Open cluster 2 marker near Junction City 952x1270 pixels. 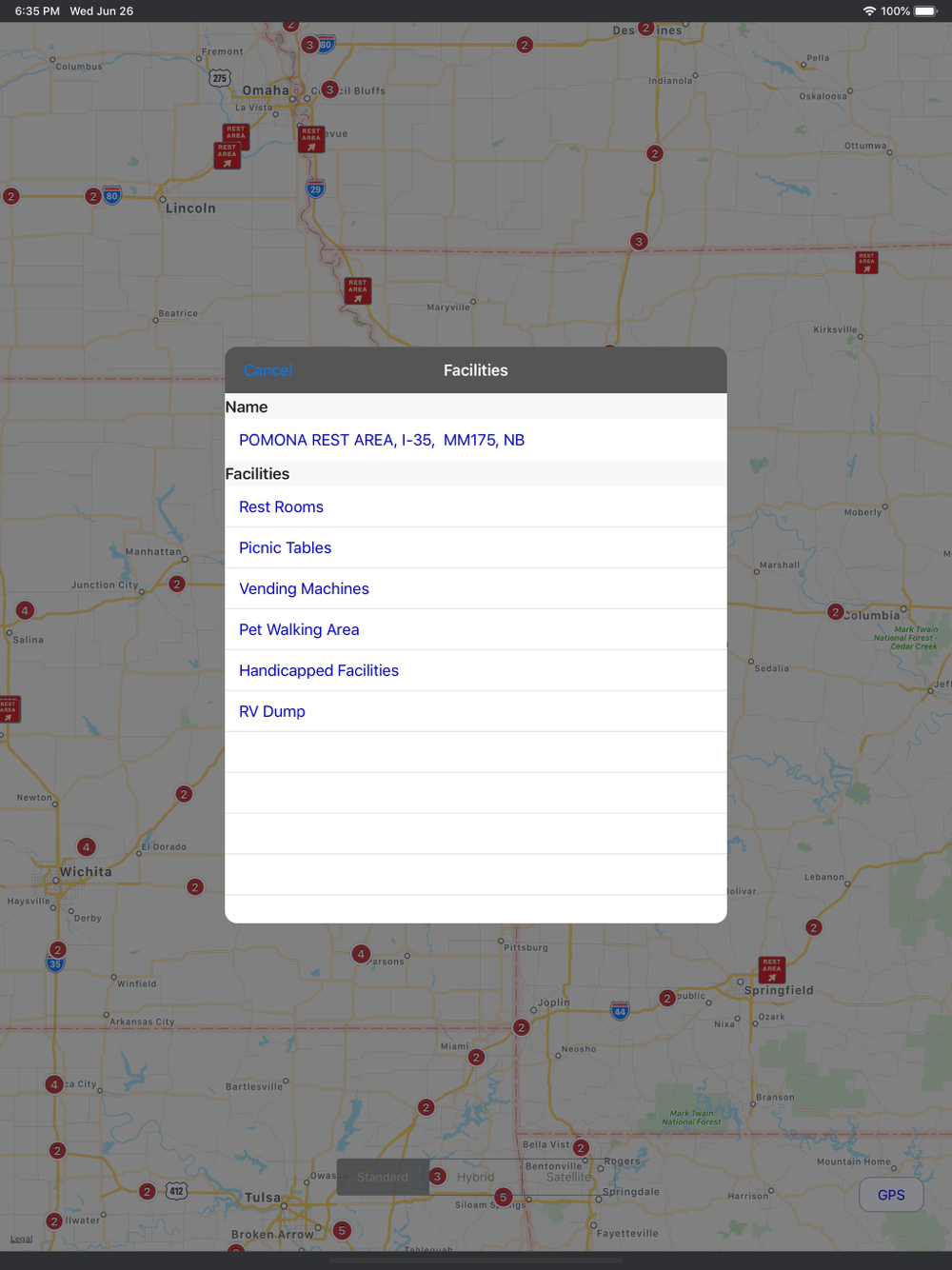pos(177,584)
